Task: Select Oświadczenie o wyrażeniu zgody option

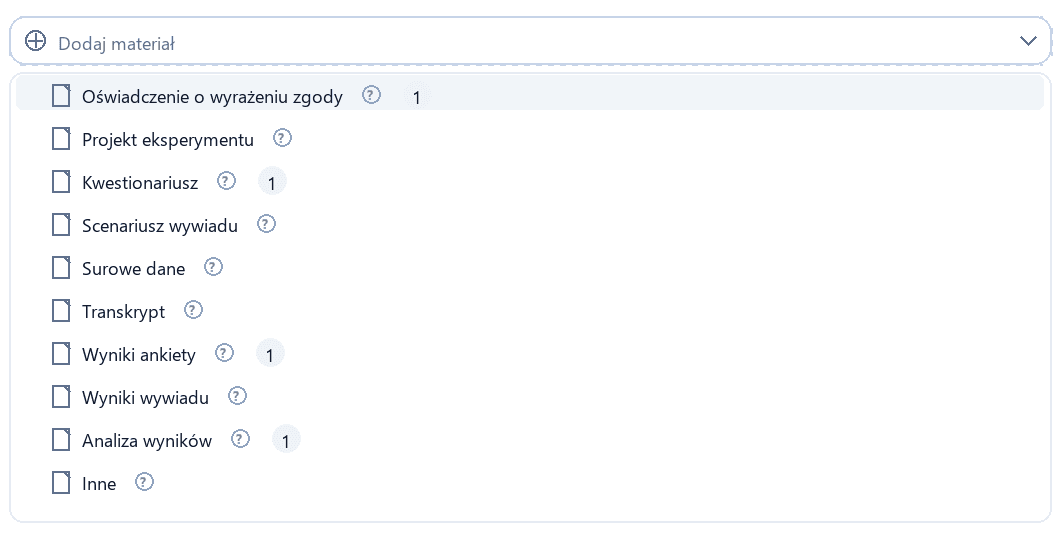Action: (530, 96)
